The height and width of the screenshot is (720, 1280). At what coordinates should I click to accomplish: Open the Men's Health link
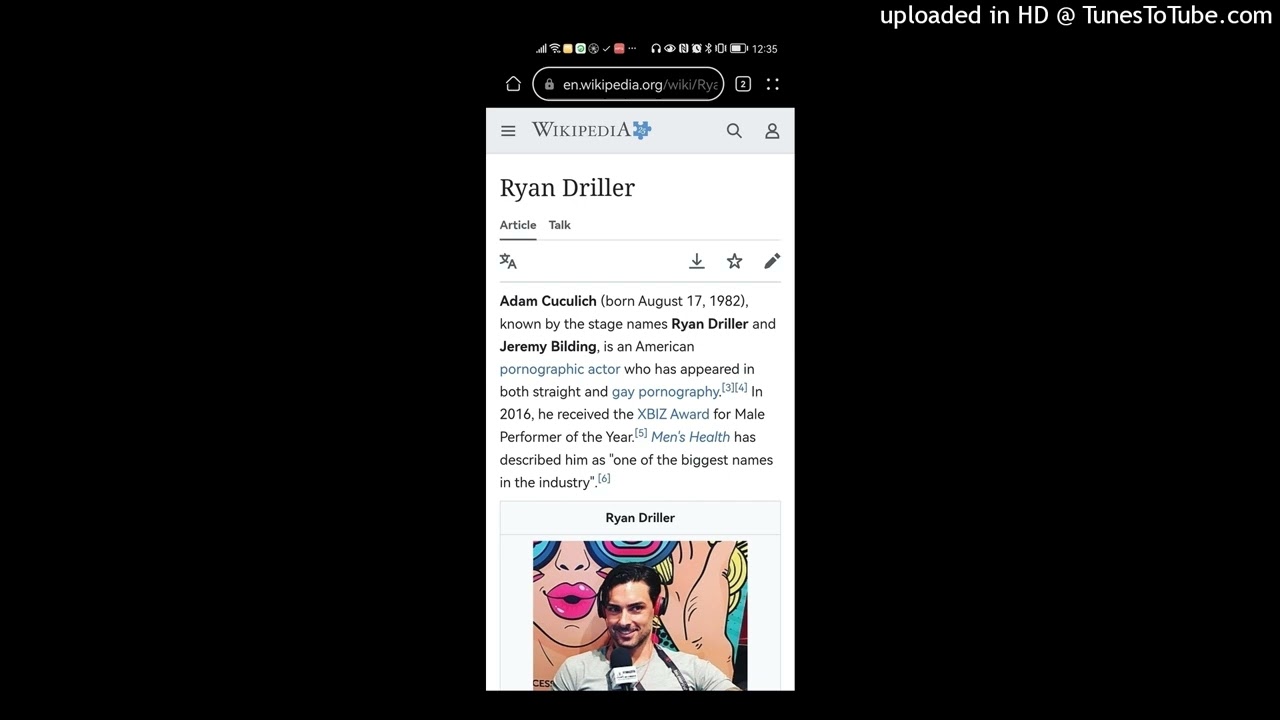click(690, 437)
